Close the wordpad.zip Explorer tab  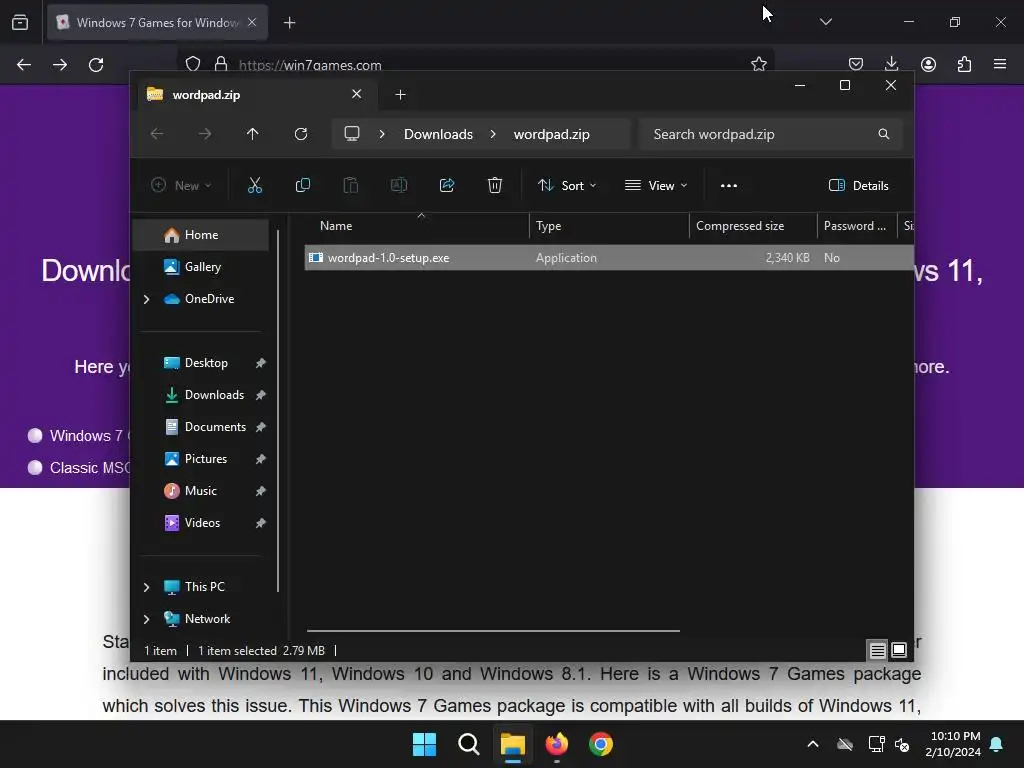pos(357,94)
